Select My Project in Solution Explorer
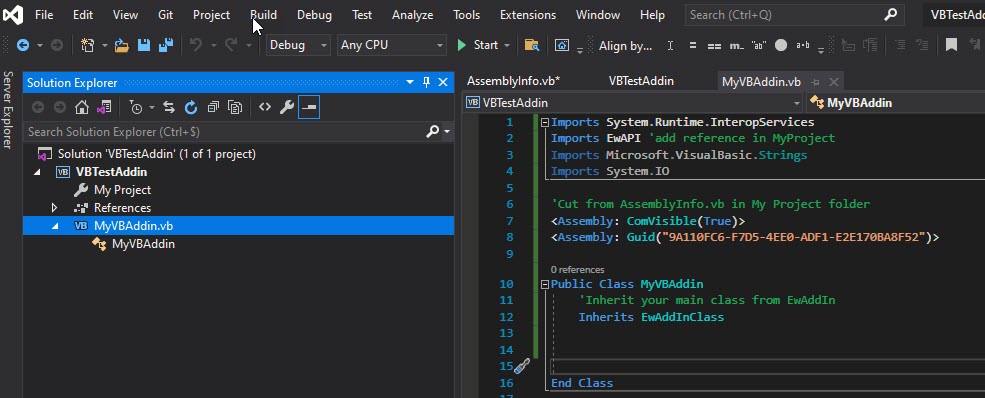This screenshot has width=985, height=398. pyautogui.click(x=122, y=190)
